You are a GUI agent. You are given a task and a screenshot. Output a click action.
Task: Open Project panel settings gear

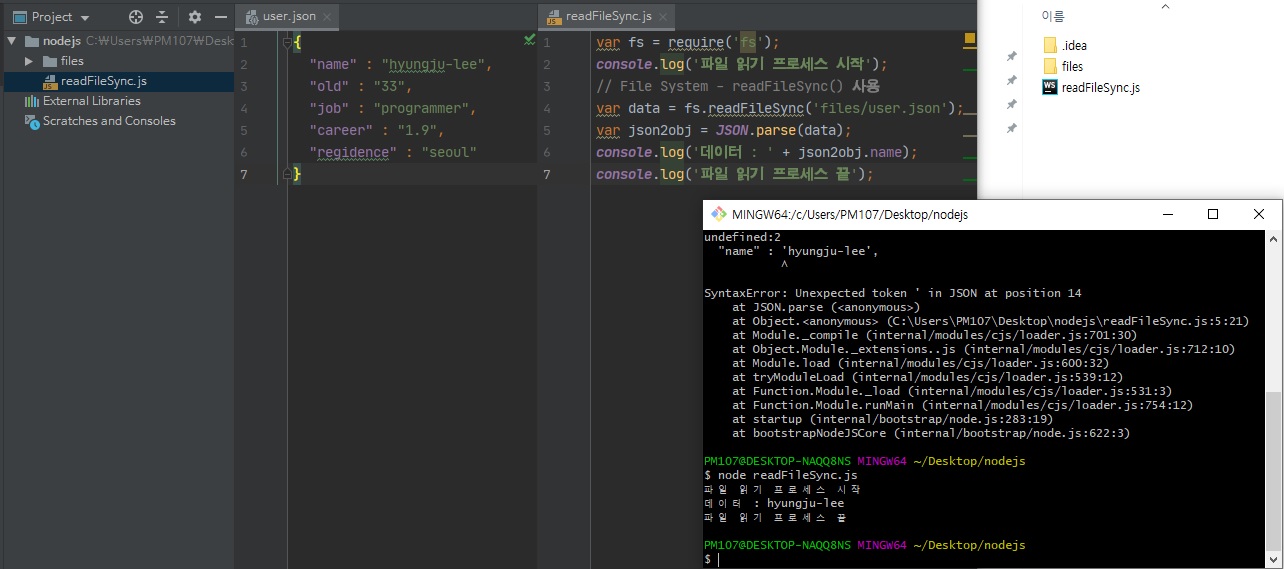tap(195, 17)
